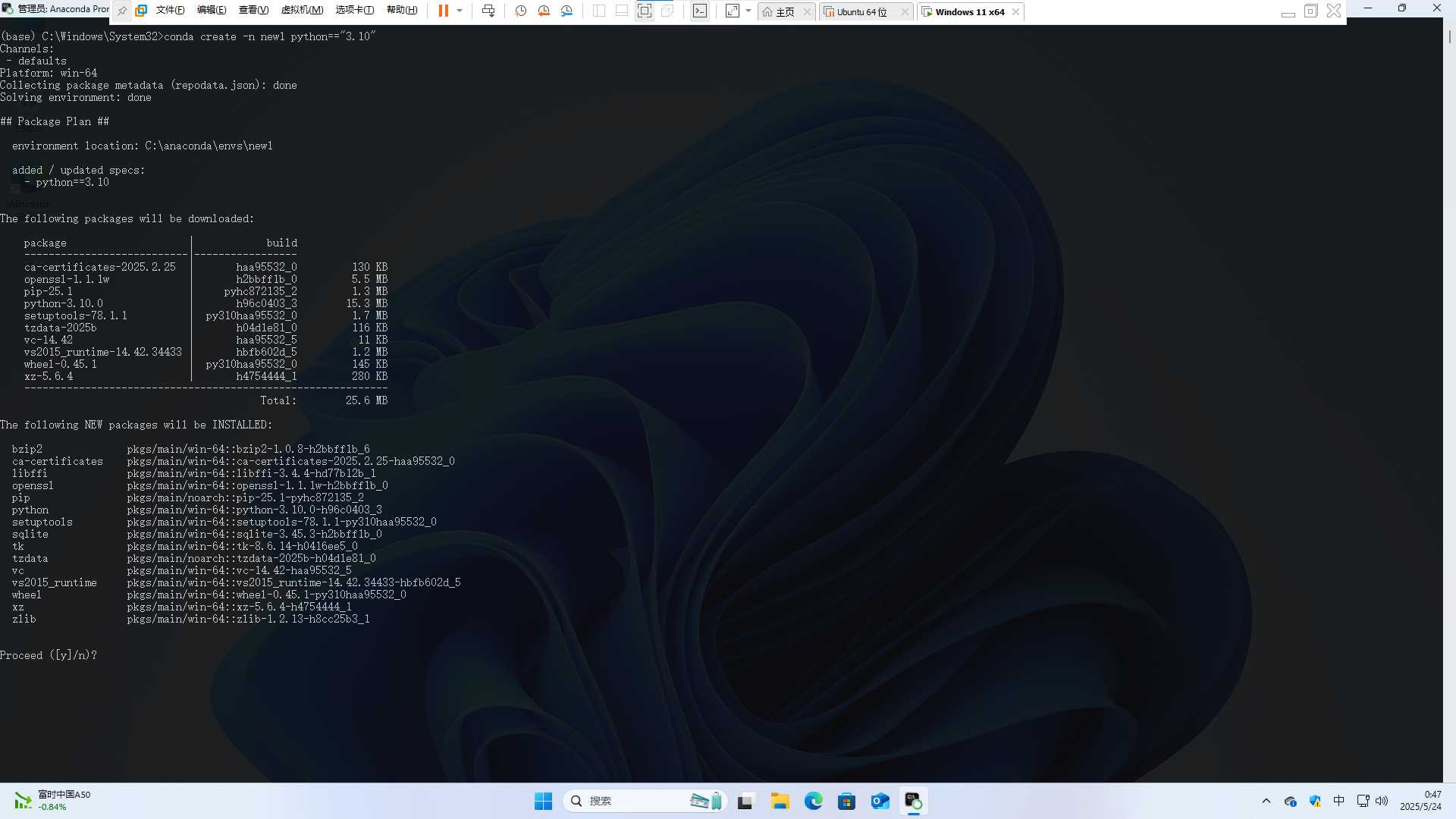1456x819 pixels.
Task: Click Anaconda Prompt taskbar icon
Action: click(x=913, y=801)
